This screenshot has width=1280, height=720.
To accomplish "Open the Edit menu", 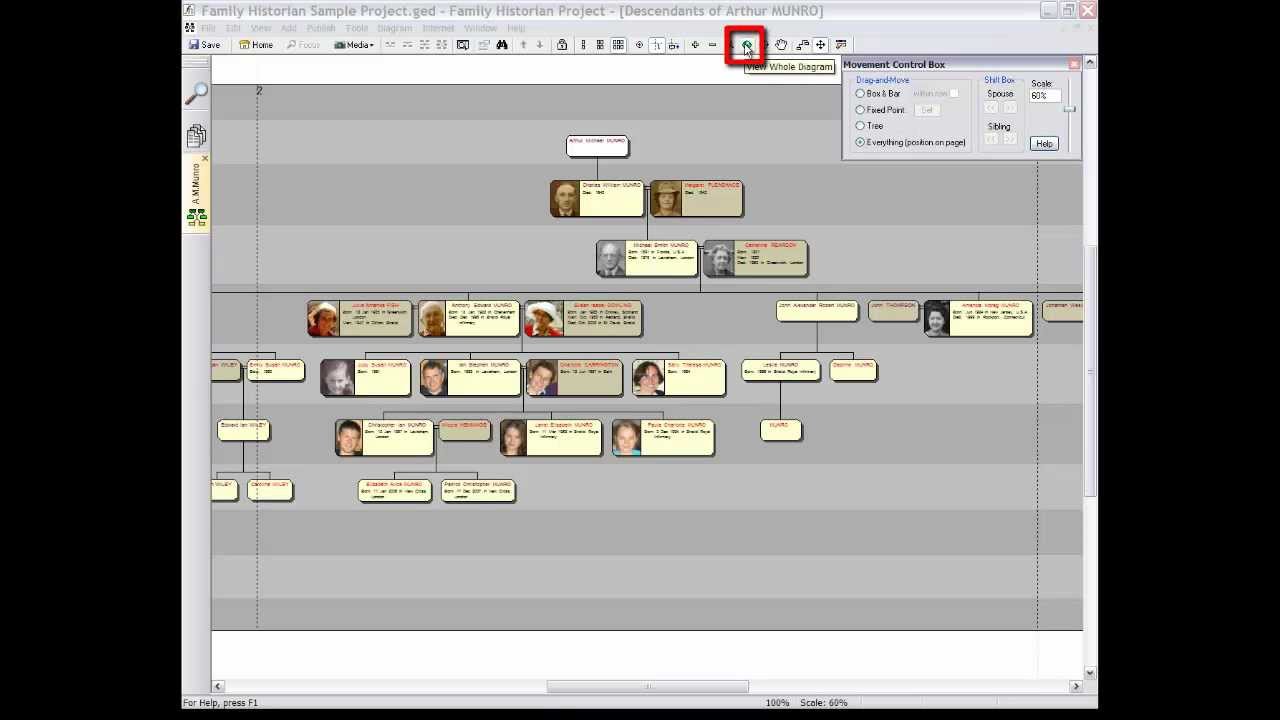I will click(x=233, y=28).
